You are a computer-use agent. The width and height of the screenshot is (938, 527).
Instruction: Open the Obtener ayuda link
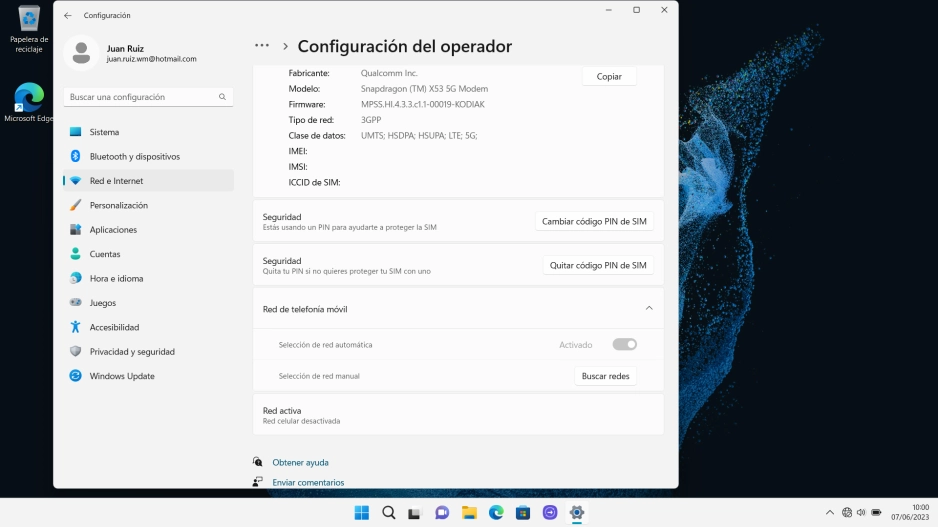[300, 462]
